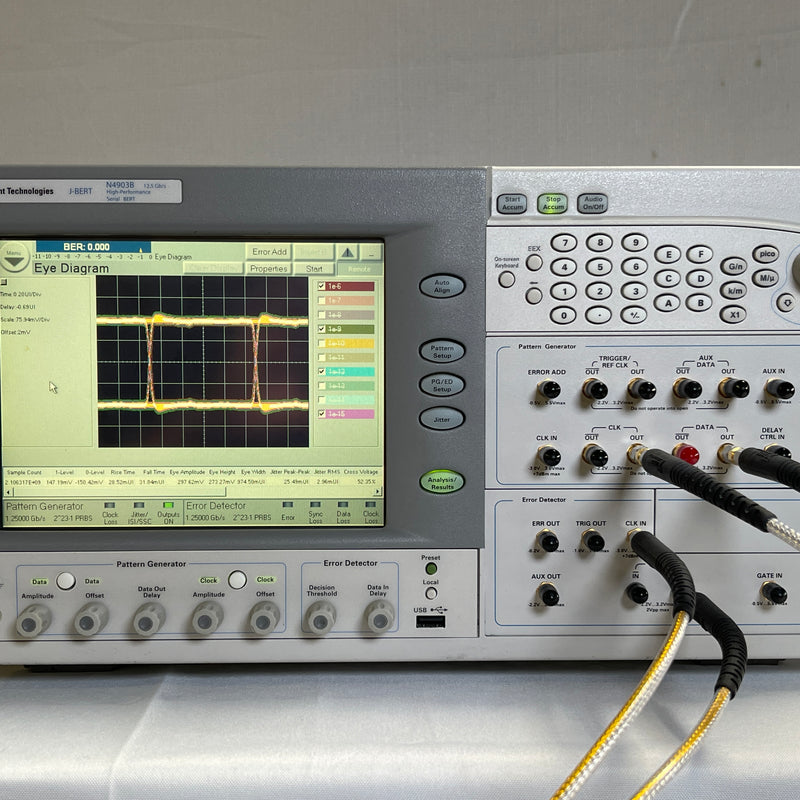
Task: Select the Eye Diagram title tab
Action: click(x=73, y=268)
